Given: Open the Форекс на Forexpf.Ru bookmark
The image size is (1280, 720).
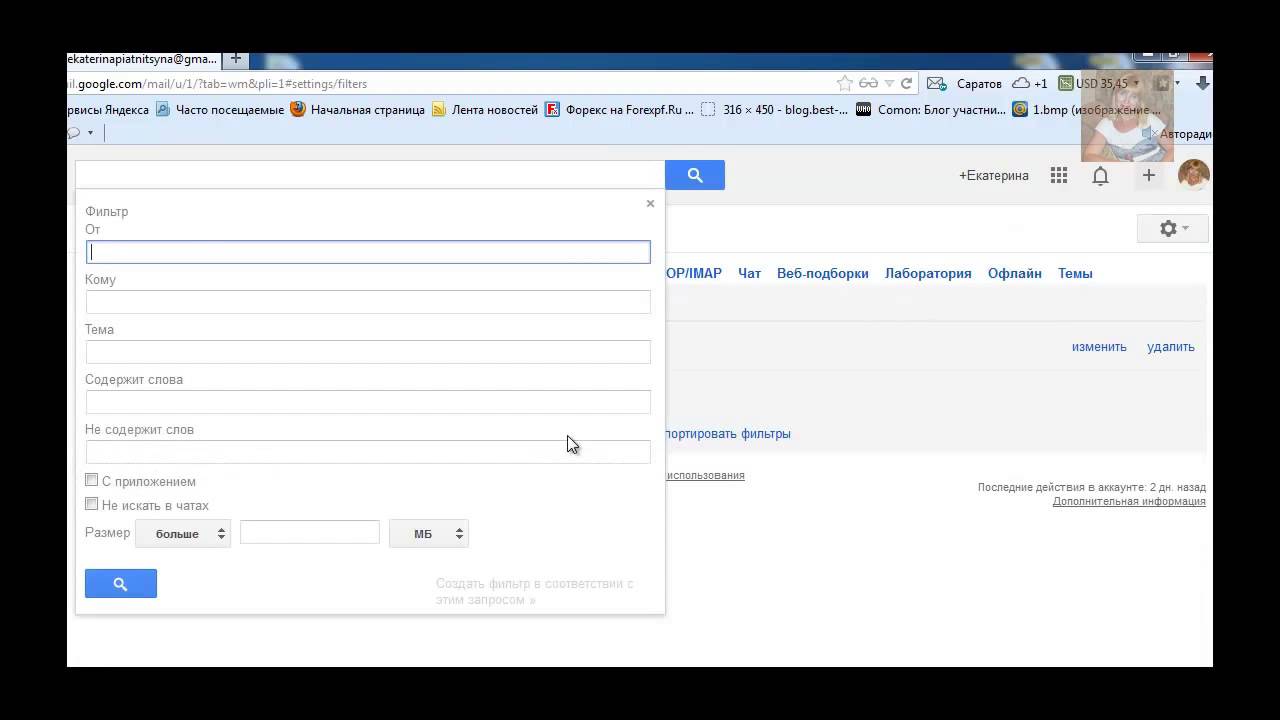Looking at the screenshot, I should coord(620,110).
